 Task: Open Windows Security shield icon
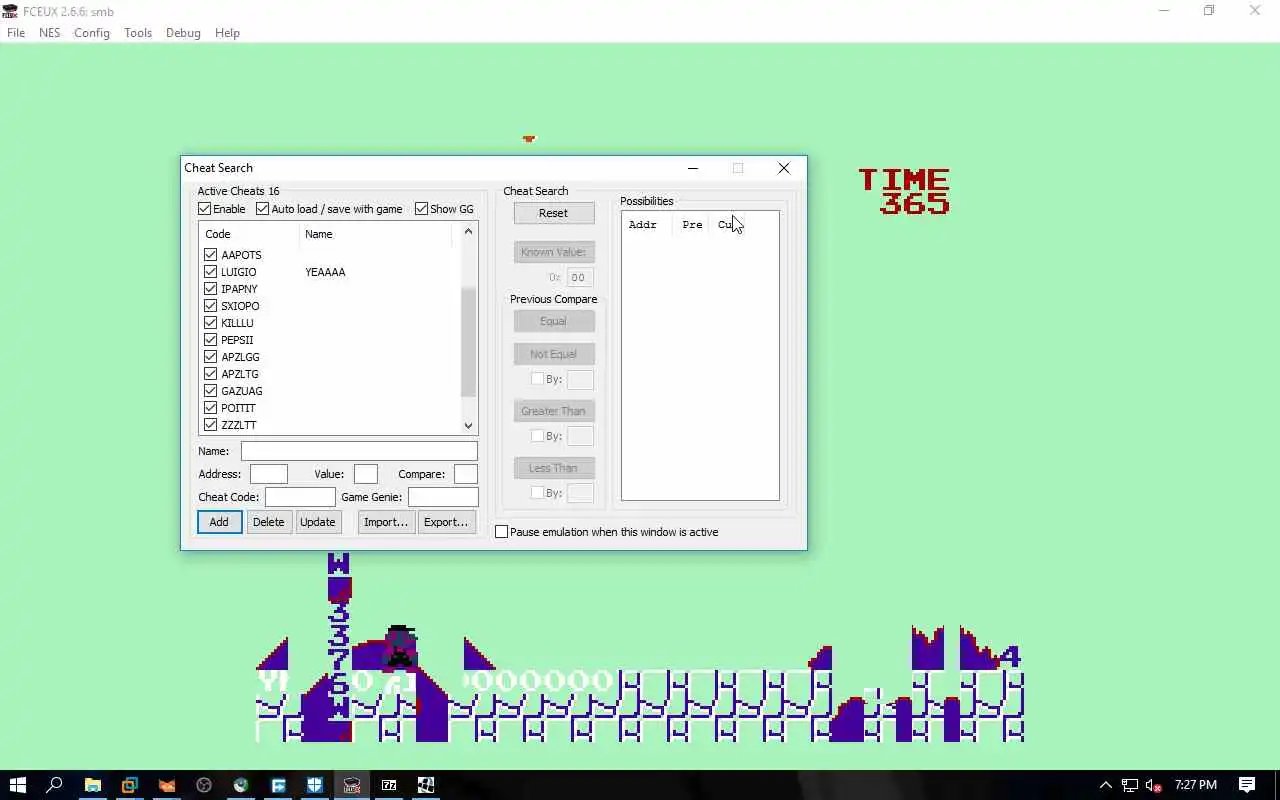[315, 785]
